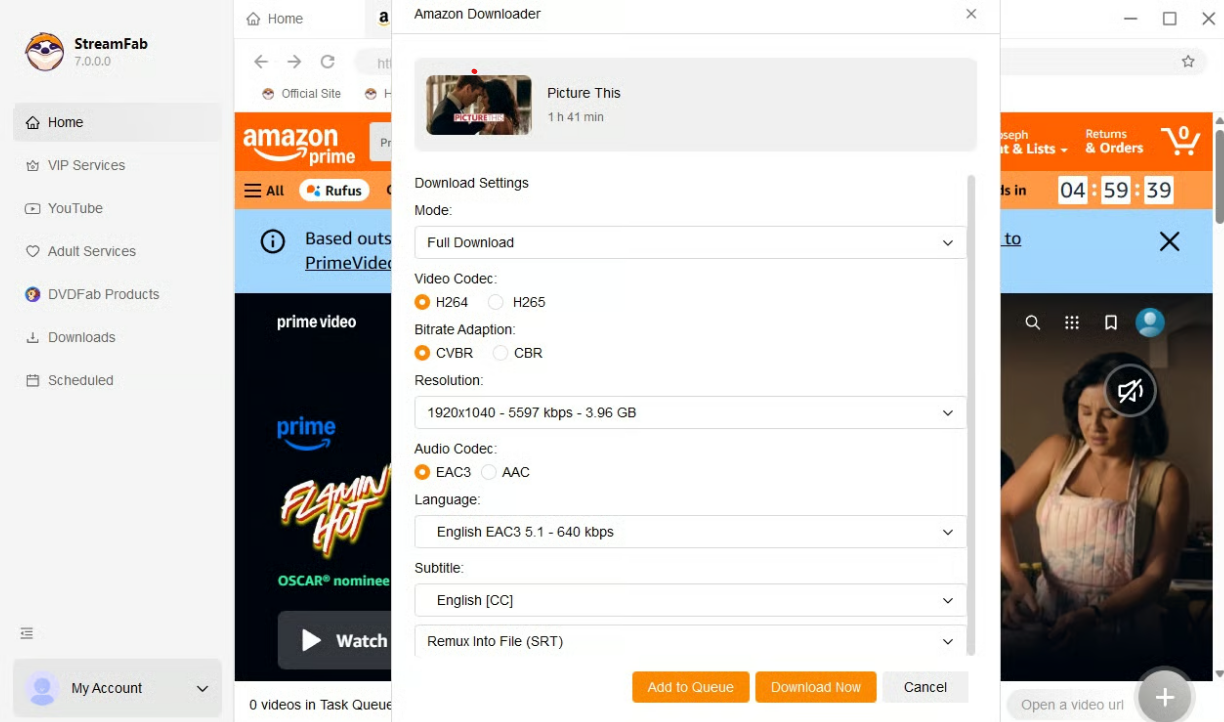Image resolution: width=1224 pixels, height=722 pixels.
Task: Open the Amazon shopping cart
Action: (1180, 140)
